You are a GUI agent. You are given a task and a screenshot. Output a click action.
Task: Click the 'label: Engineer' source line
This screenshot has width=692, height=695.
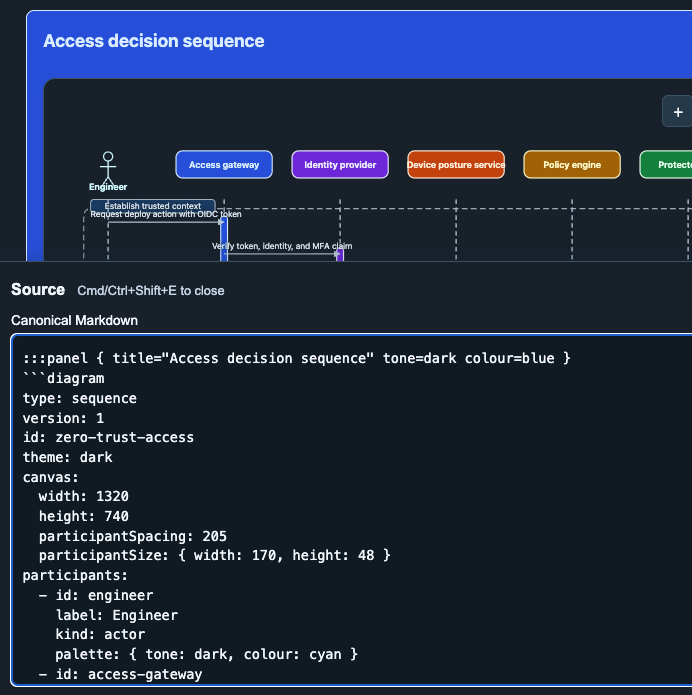(x=117, y=615)
